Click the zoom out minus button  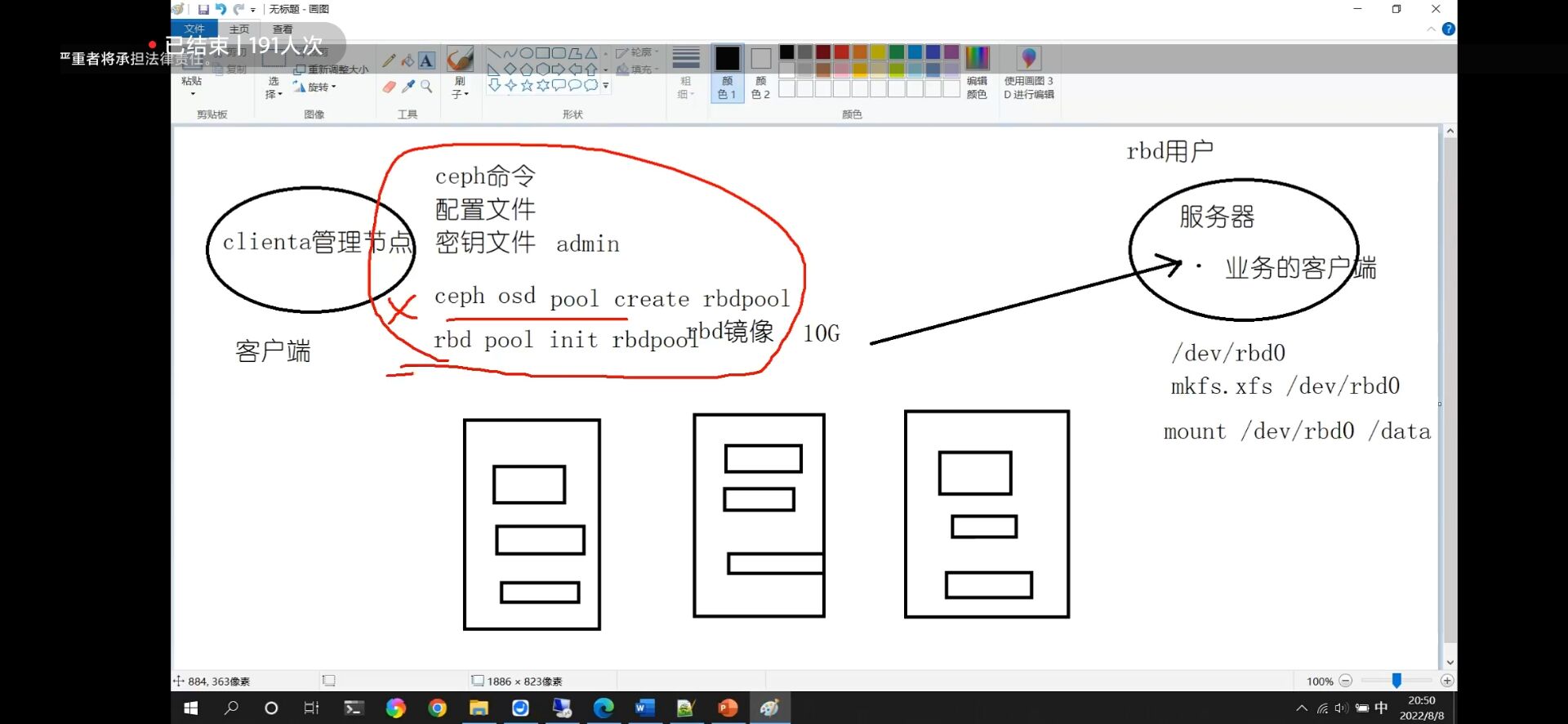coord(1346,681)
